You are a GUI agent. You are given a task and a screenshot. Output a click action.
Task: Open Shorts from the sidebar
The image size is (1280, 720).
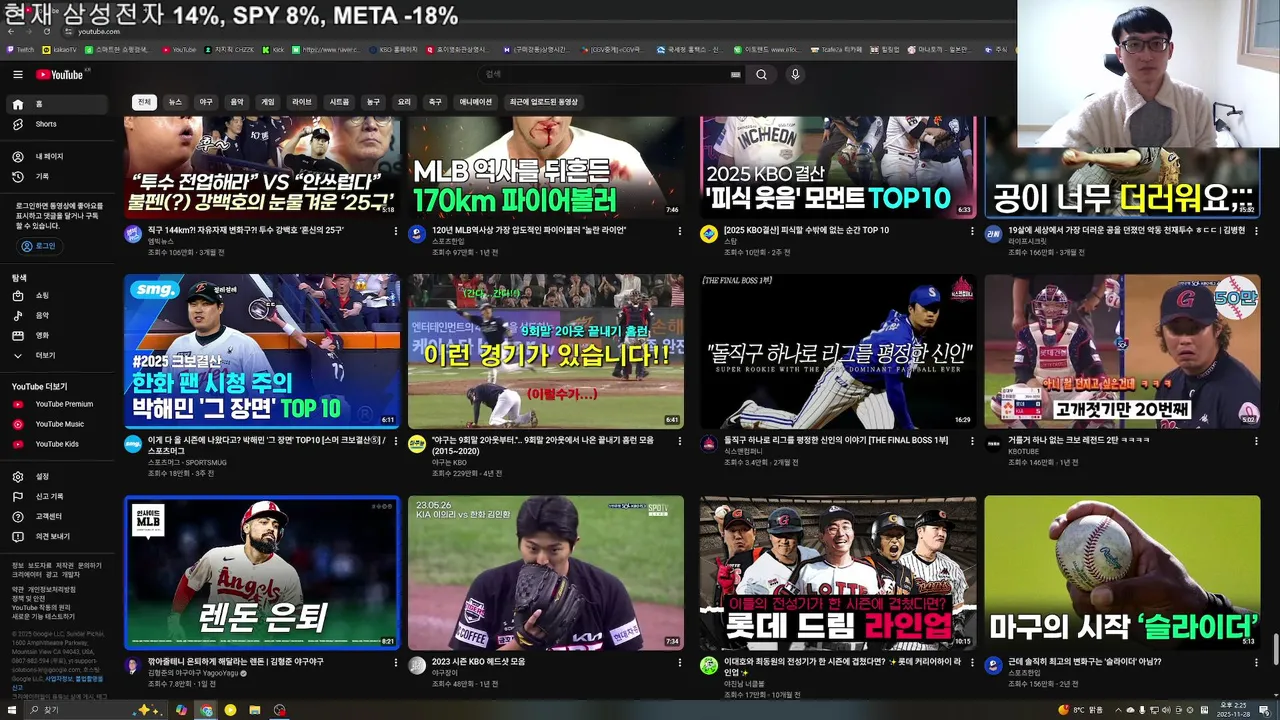(55, 124)
